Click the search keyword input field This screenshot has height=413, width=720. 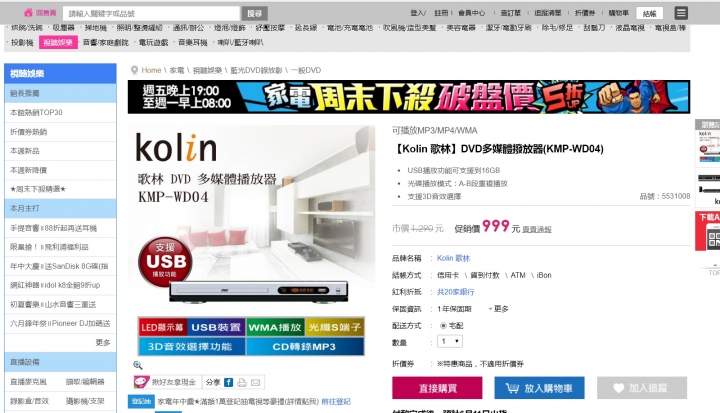pyautogui.click(x=152, y=13)
